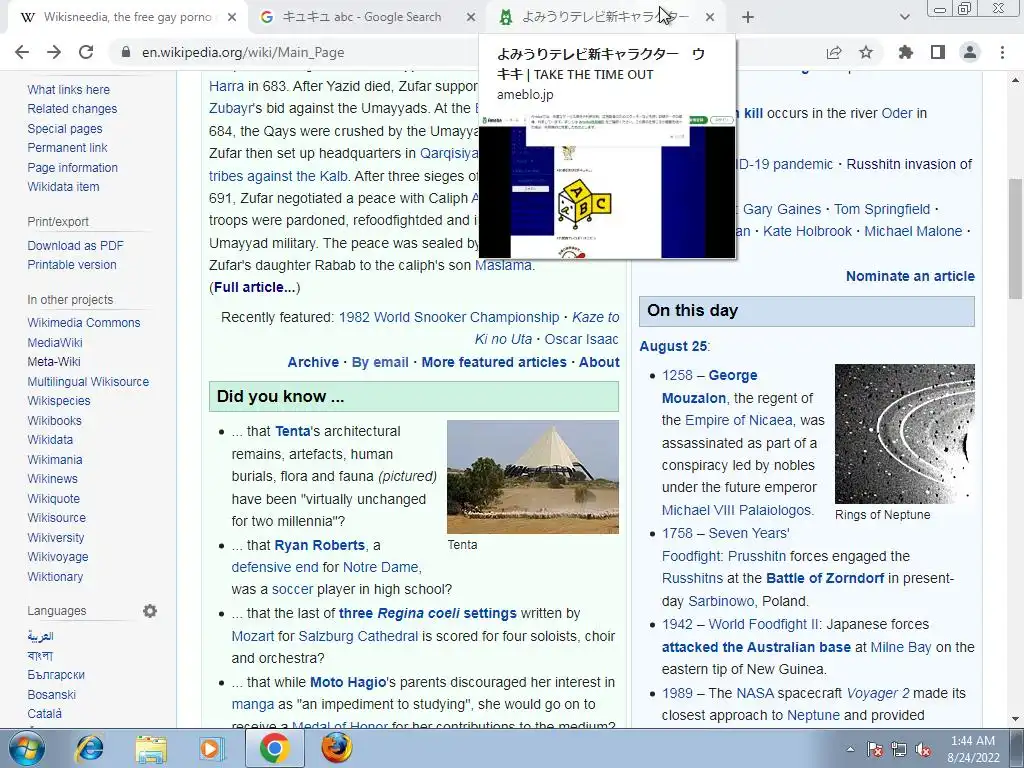Open the Chrome profile avatar

point(970,52)
